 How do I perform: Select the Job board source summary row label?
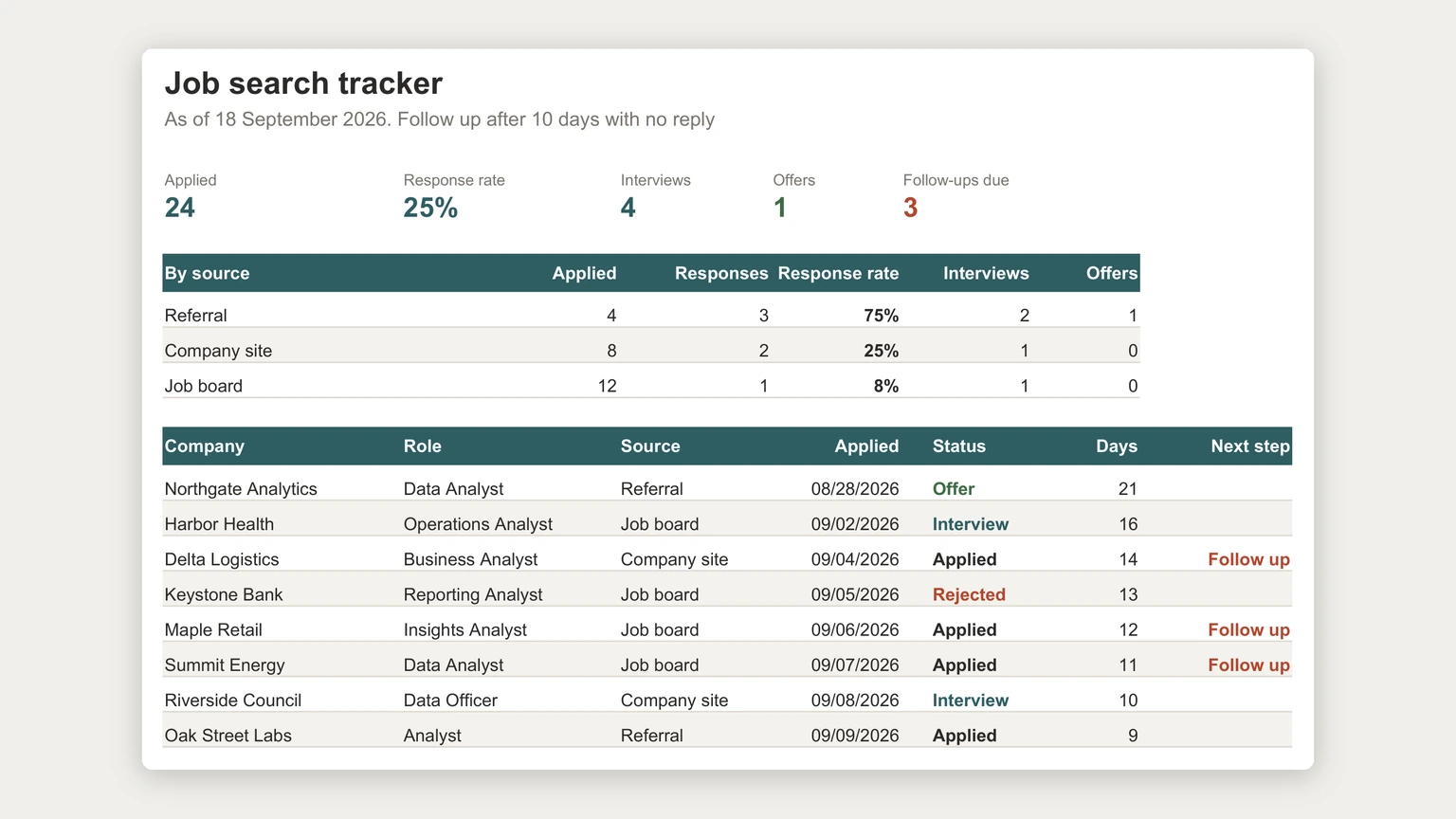(204, 386)
